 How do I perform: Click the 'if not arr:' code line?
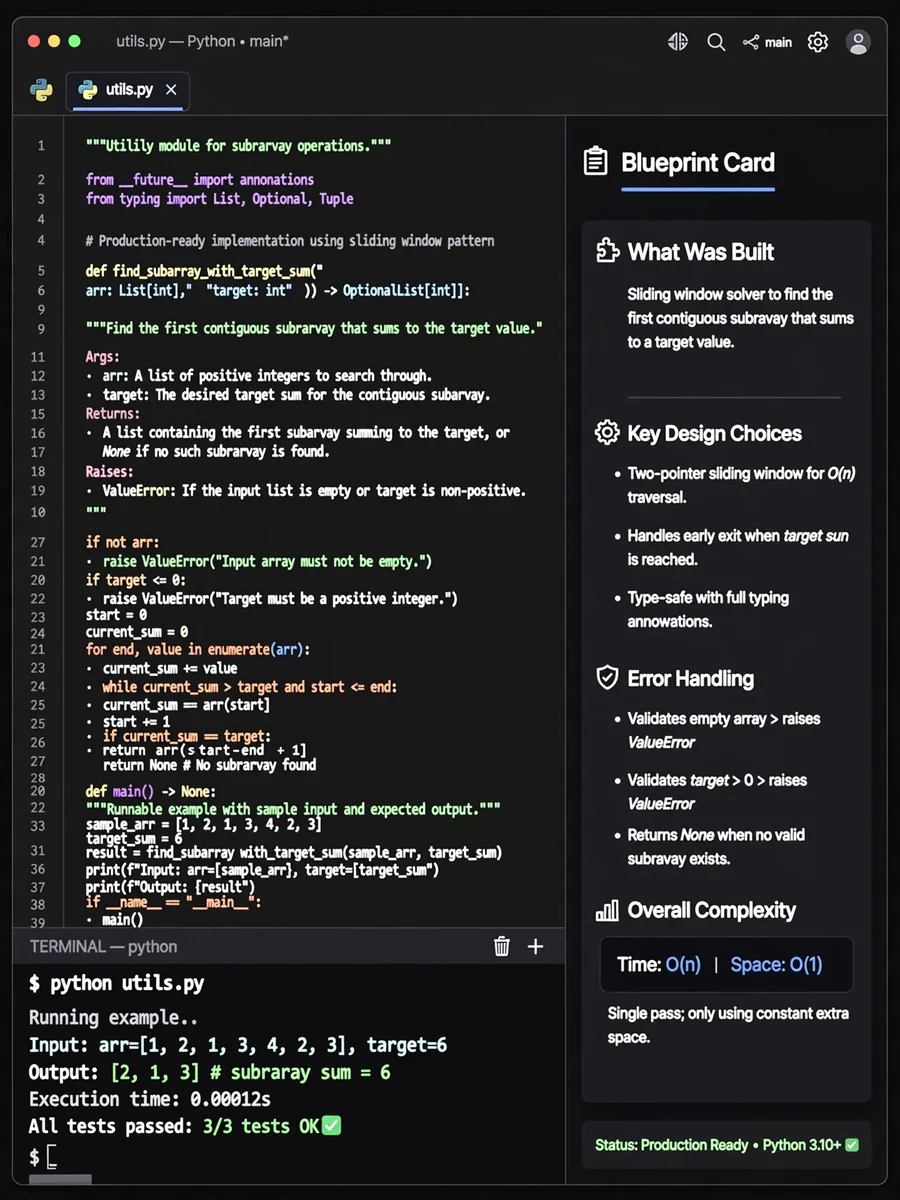122,542
